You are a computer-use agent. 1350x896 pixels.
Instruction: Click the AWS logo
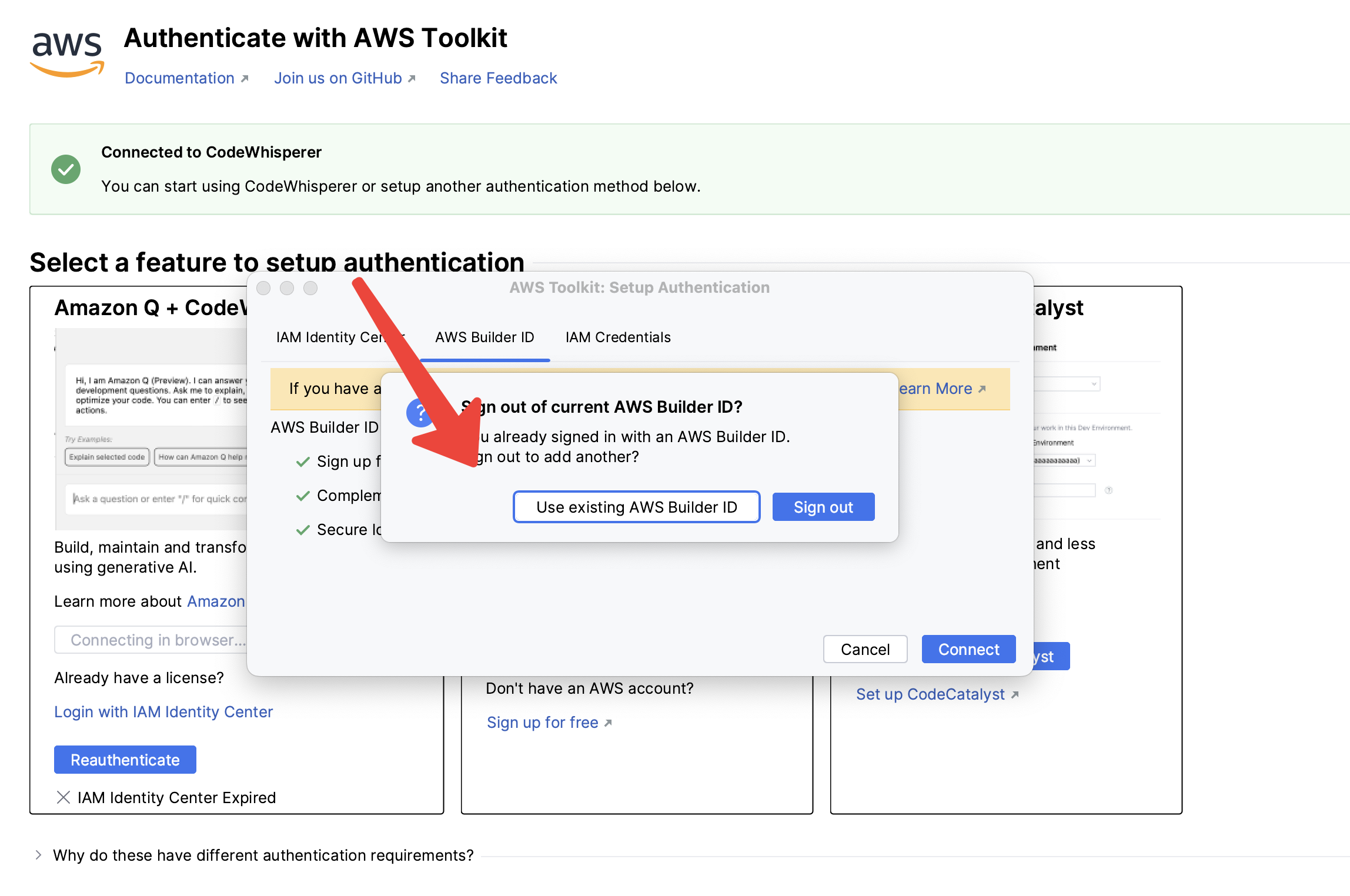[x=67, y=54]
